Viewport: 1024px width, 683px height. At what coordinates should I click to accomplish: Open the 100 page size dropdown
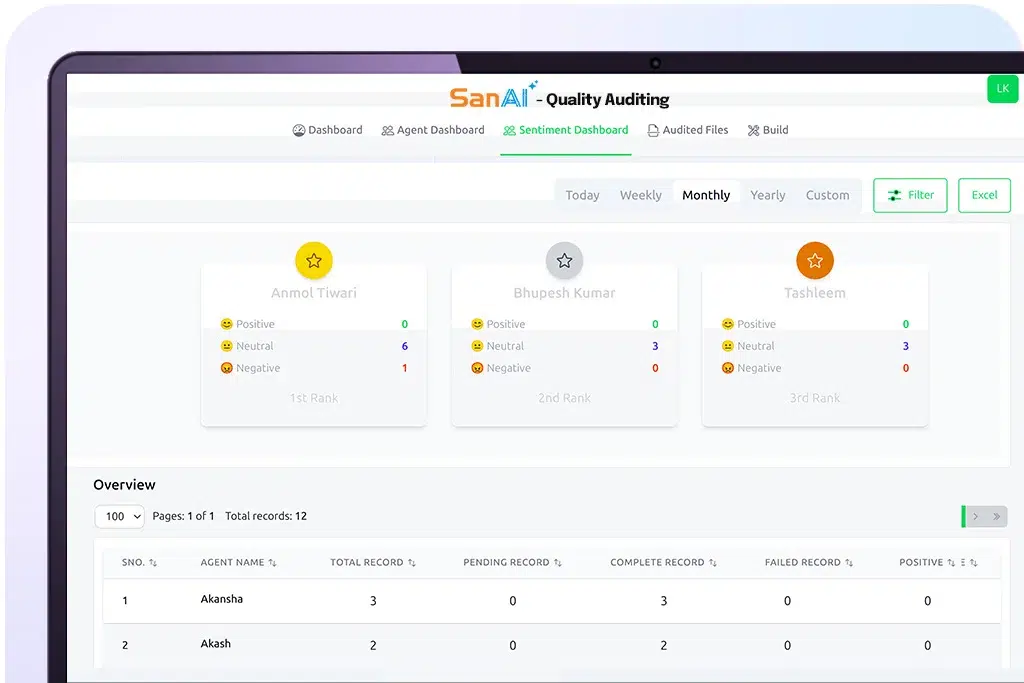[x=120, y=516]
